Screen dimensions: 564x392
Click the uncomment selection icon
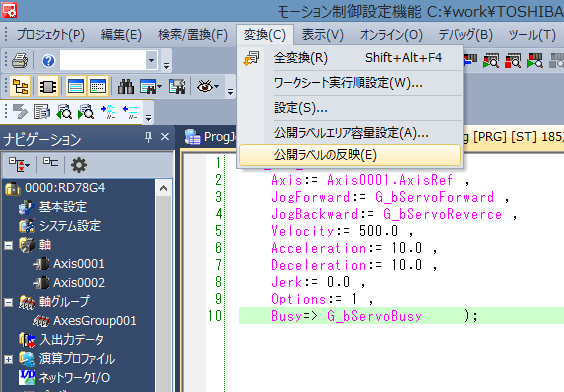(x=130, y=112)
